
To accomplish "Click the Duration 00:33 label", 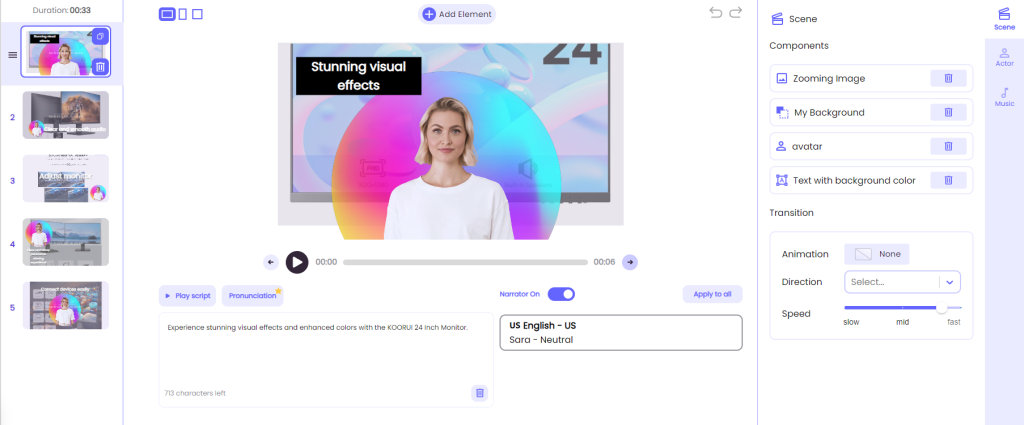I will [61, 10].
